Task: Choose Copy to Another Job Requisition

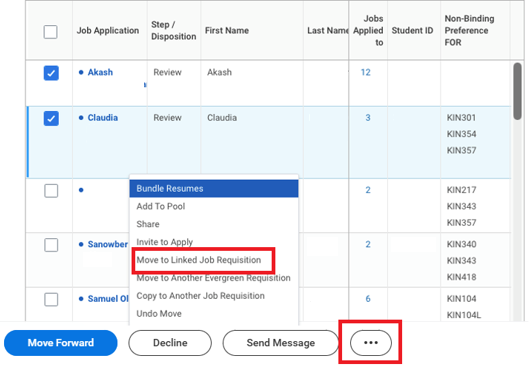Action: click(214, 296)
